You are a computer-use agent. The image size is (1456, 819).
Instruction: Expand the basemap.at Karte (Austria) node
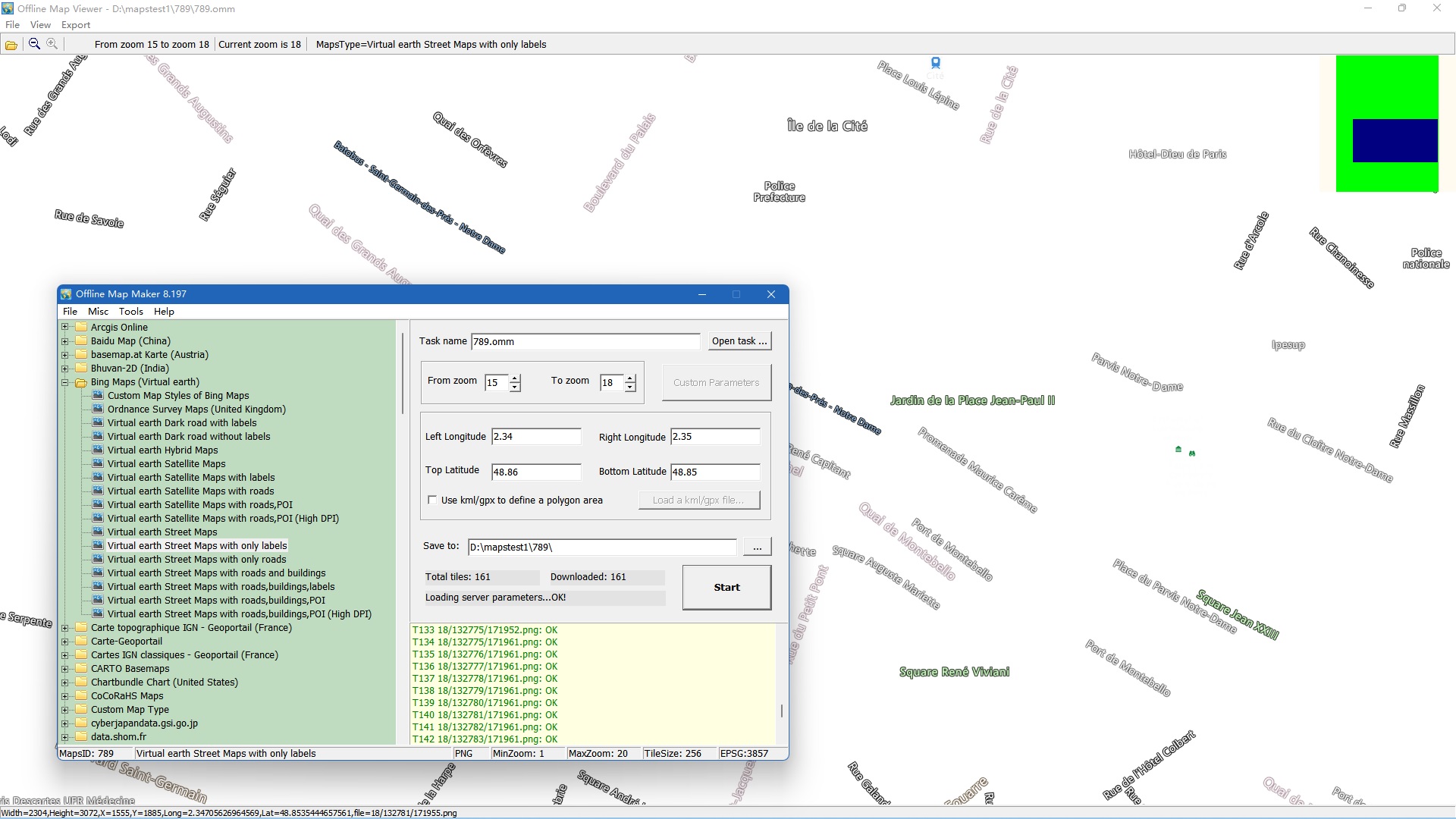pyautogui.click(x=65, y=354)
